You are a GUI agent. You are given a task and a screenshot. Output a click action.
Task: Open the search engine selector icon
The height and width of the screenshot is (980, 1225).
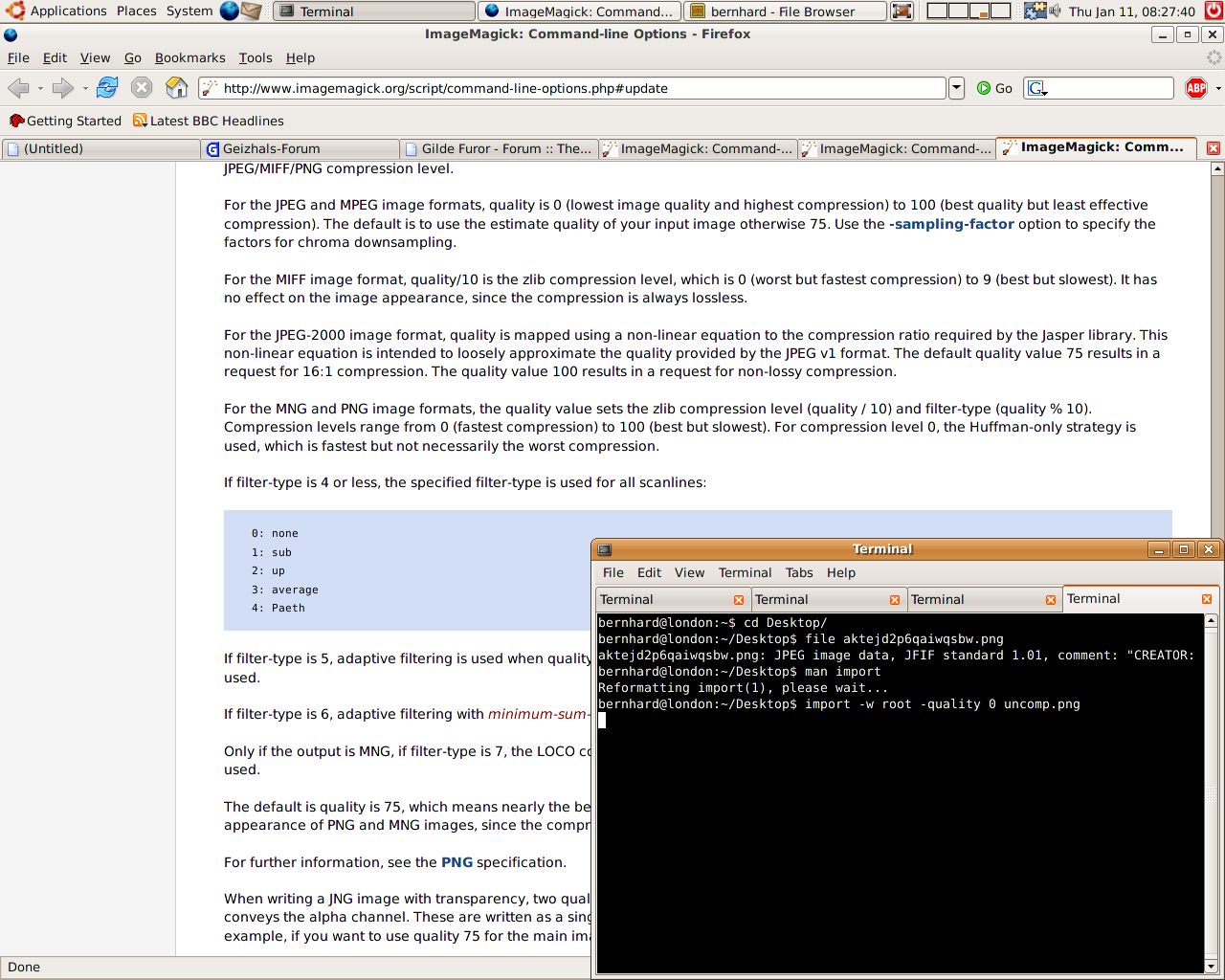pos(1037,88)
